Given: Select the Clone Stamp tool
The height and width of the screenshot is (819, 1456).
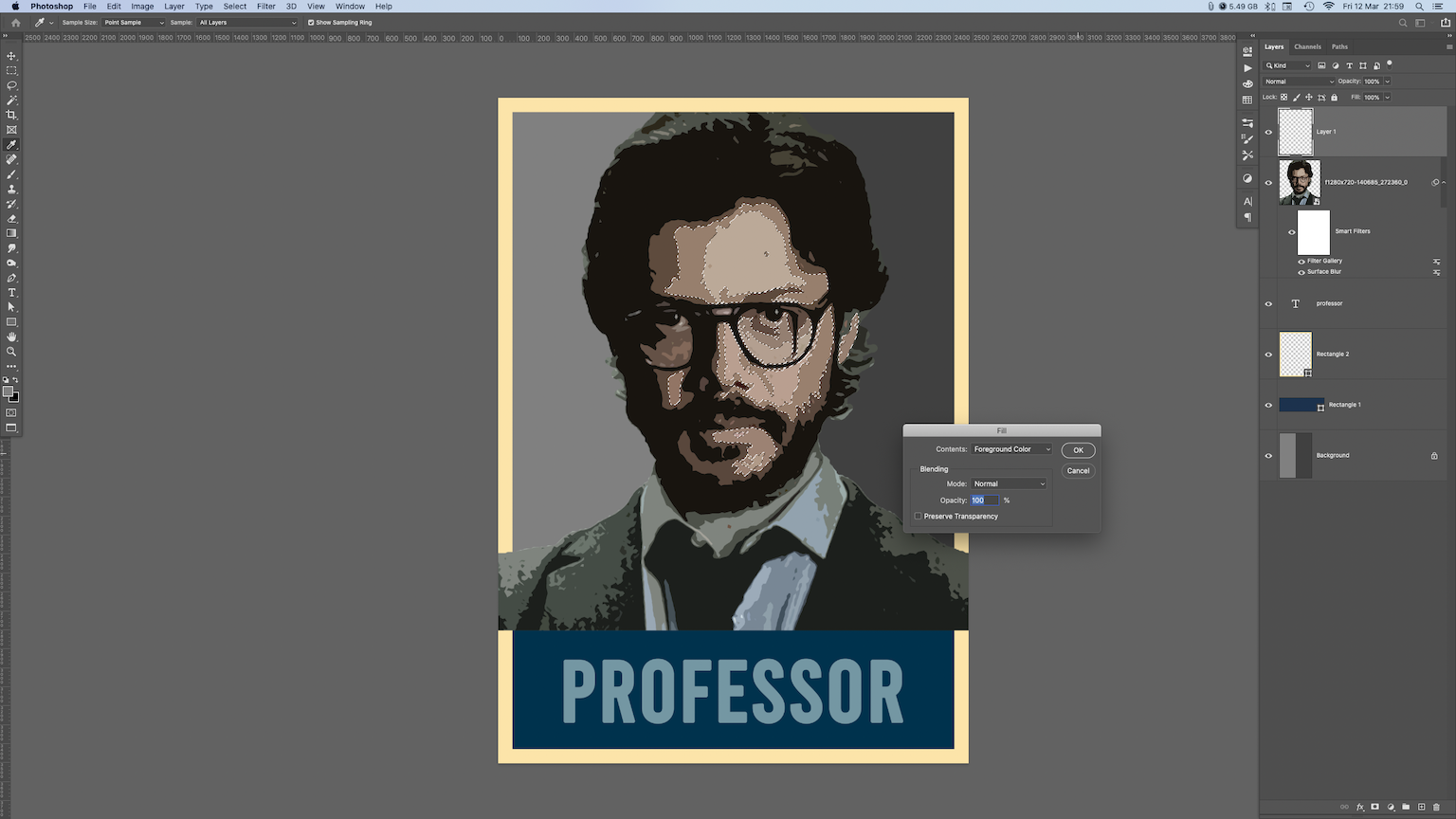Looking at the screenshot, I should (11, 189).
